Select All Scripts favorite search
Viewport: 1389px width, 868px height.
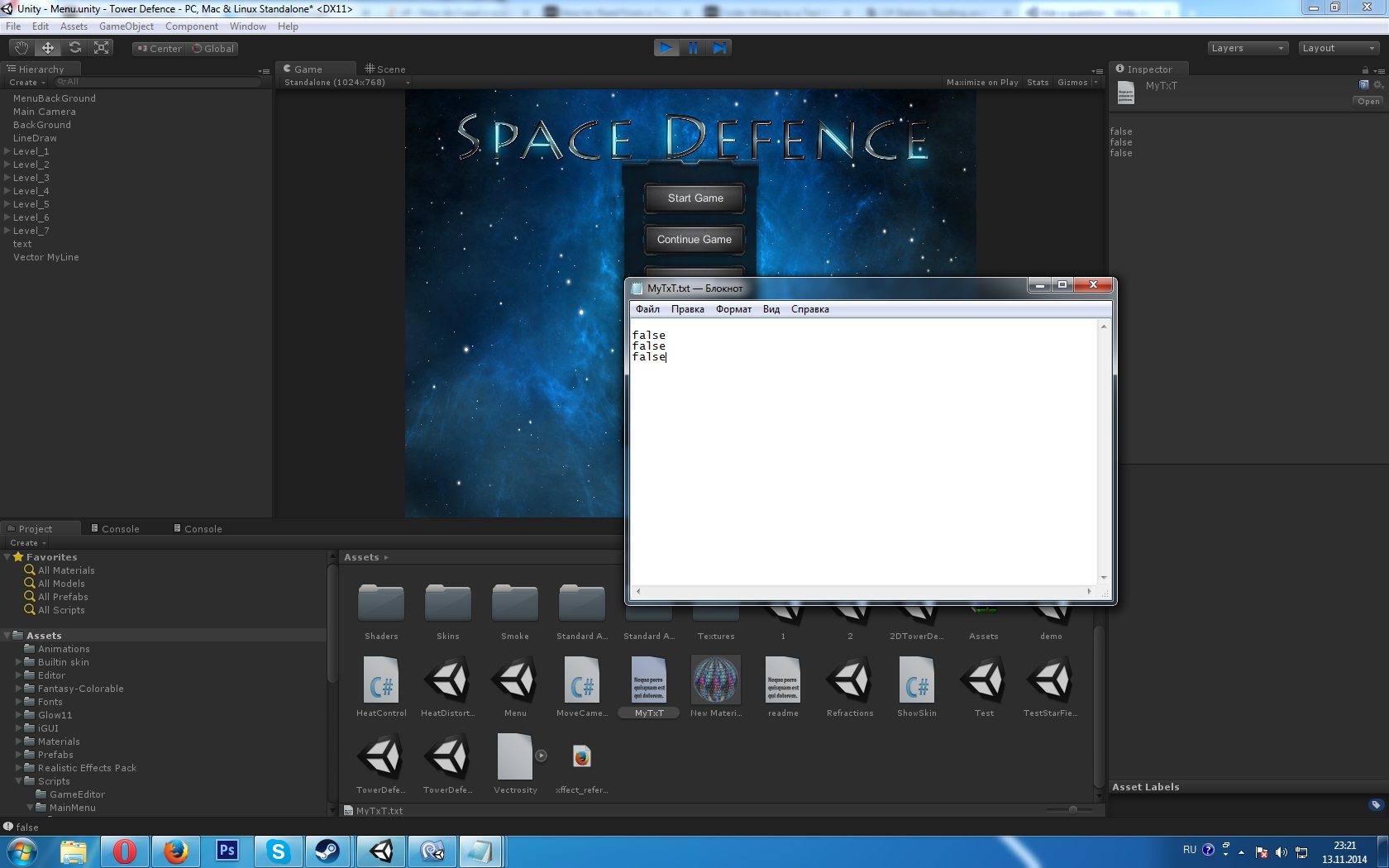61,610
